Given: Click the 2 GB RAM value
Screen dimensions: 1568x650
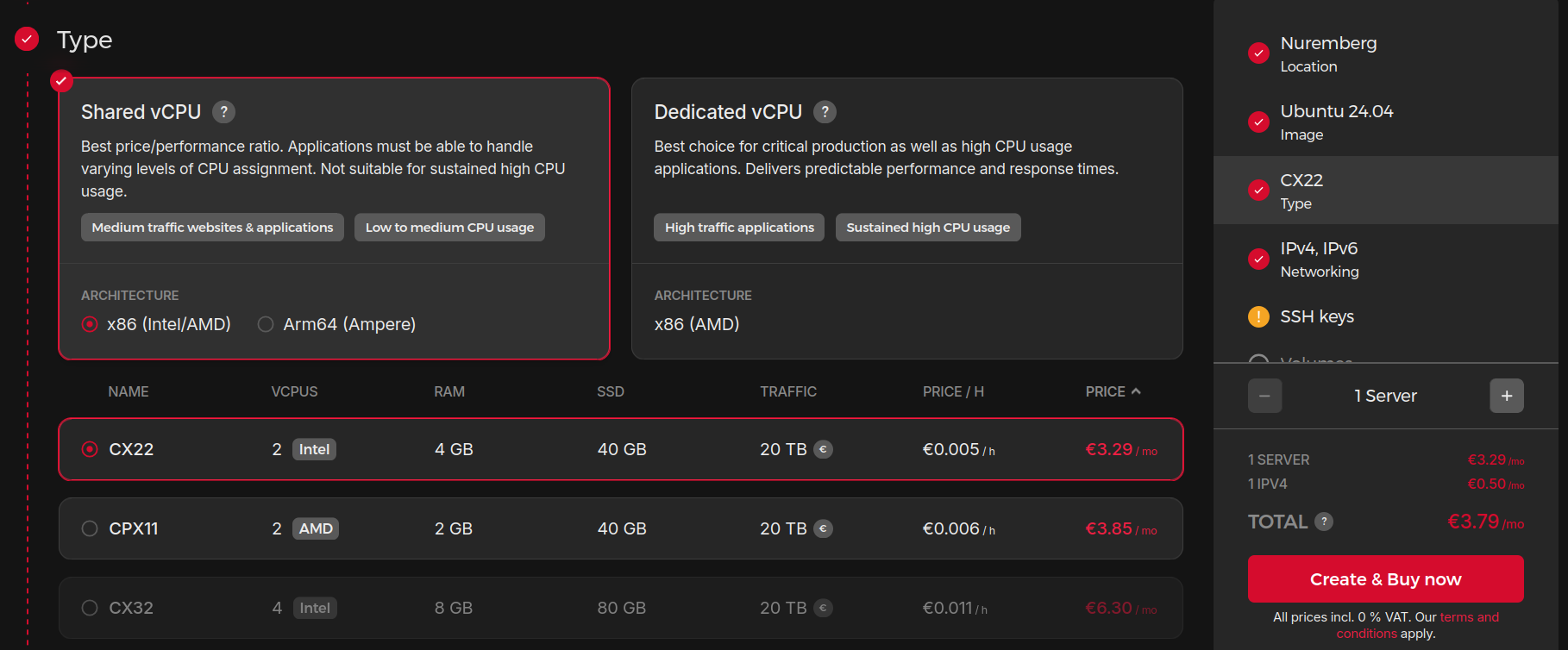Looking at the screenshot, I should 454,528.
